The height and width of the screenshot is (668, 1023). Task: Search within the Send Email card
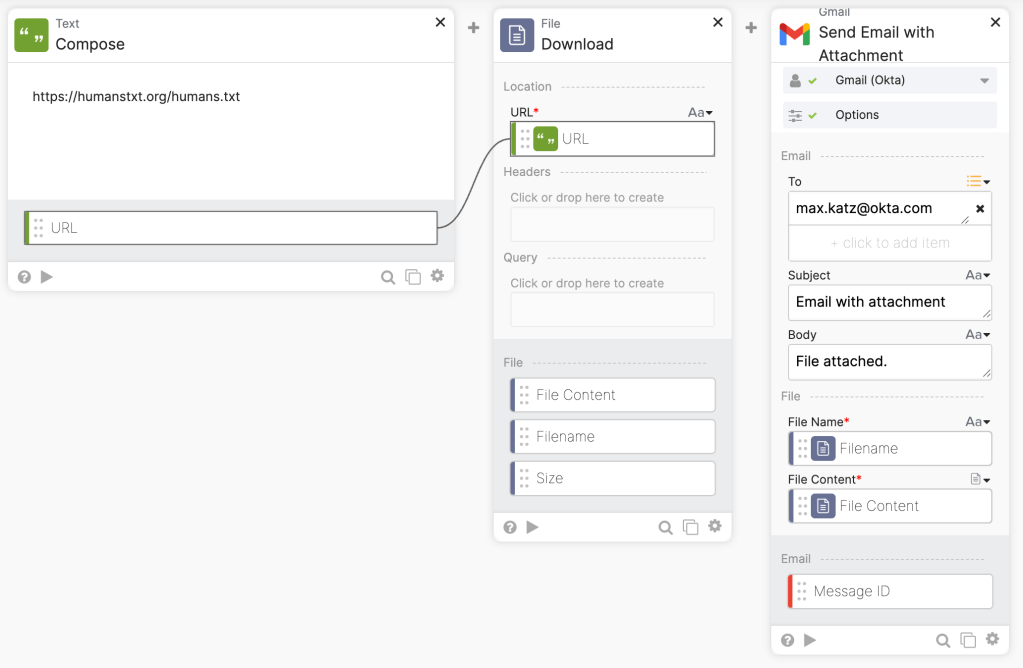[x=942, y=640]
